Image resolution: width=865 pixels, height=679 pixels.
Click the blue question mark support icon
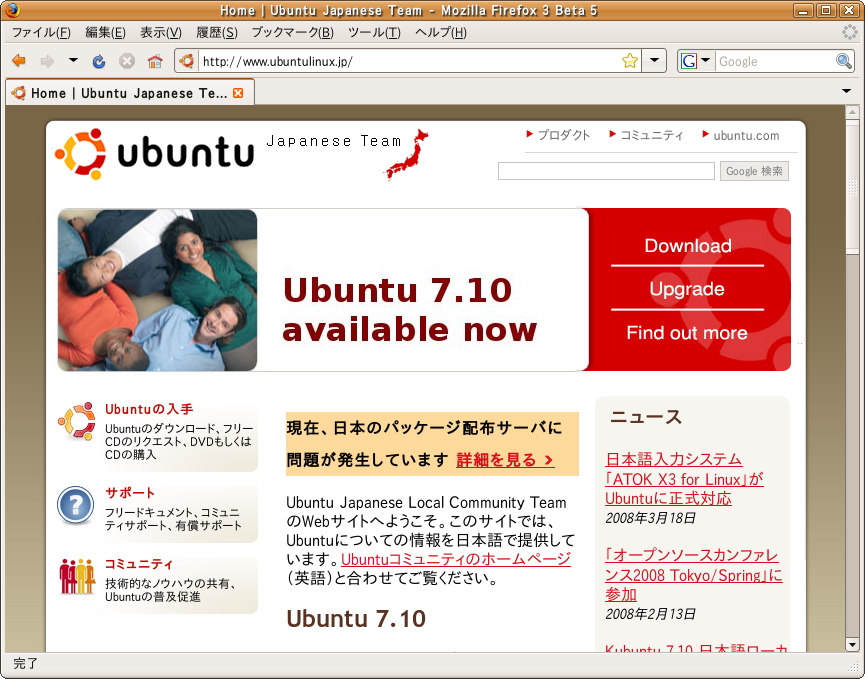coord(76,505)
